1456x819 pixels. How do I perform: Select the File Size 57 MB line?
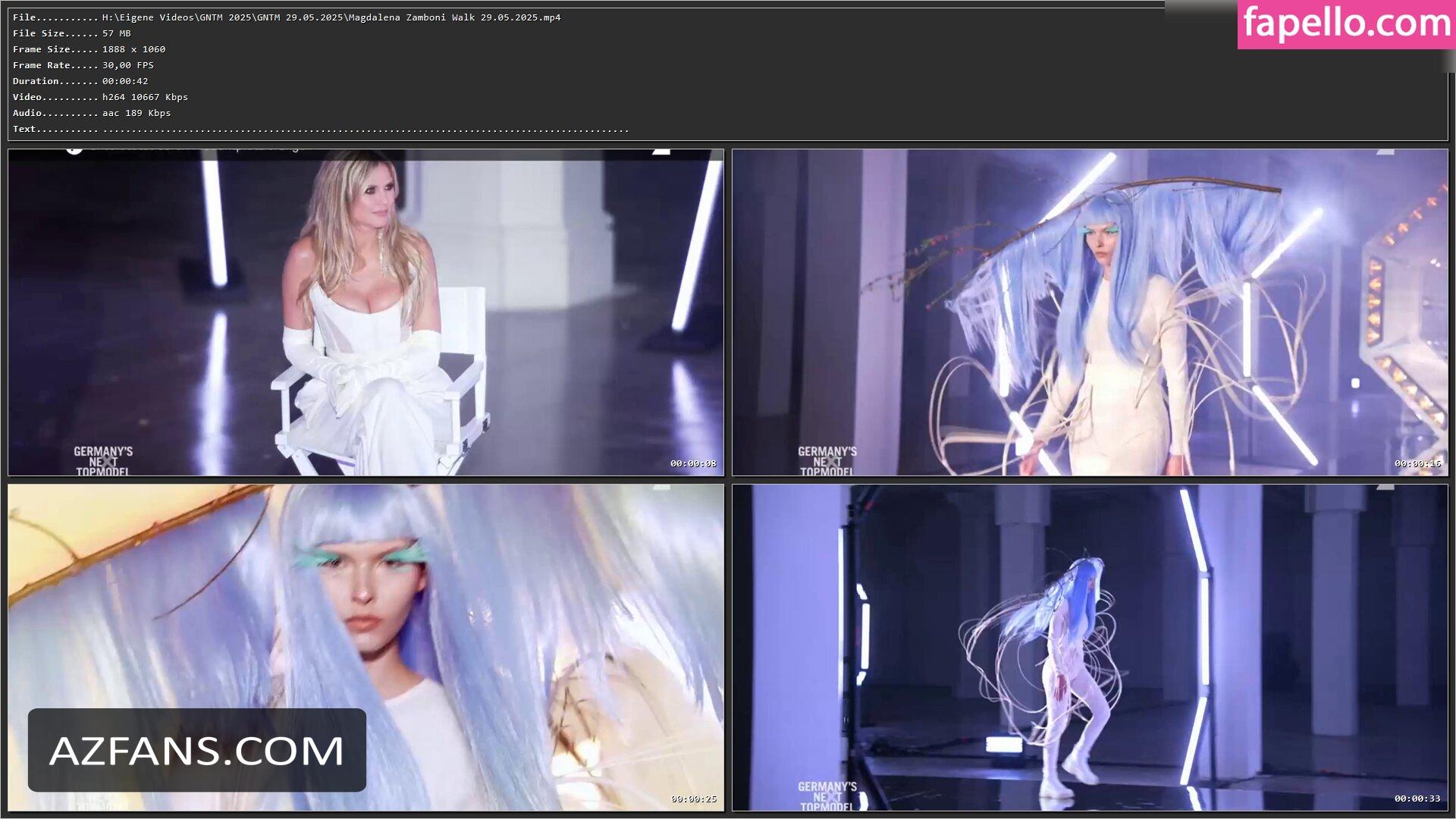[72, 33]
